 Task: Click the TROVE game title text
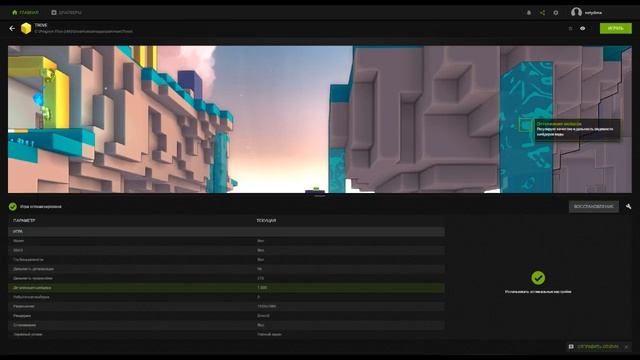click(x=41, y=25)
